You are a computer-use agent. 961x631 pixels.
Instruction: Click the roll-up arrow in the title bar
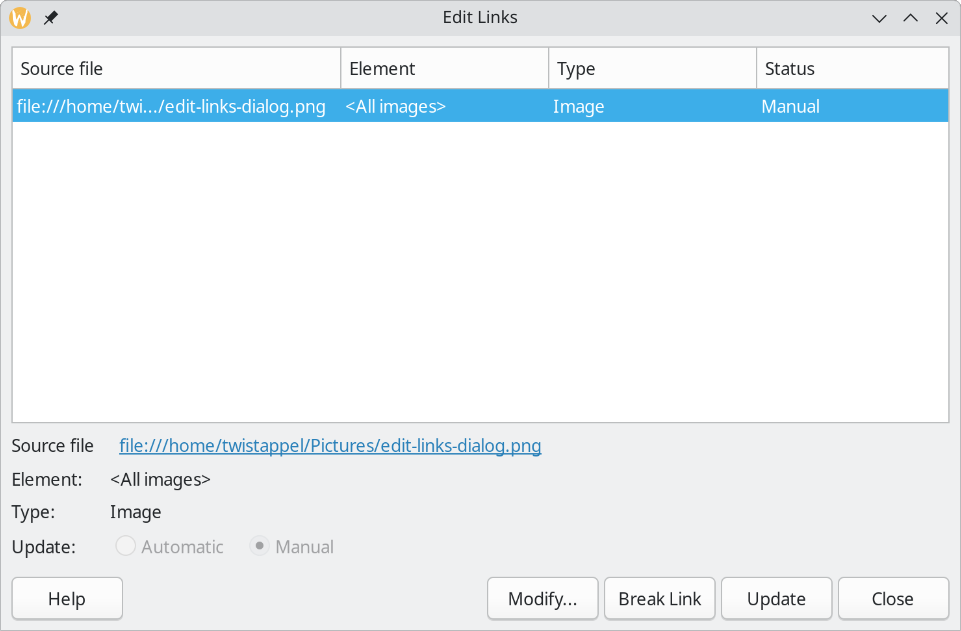pyautogui.click(x=910, y=18)
